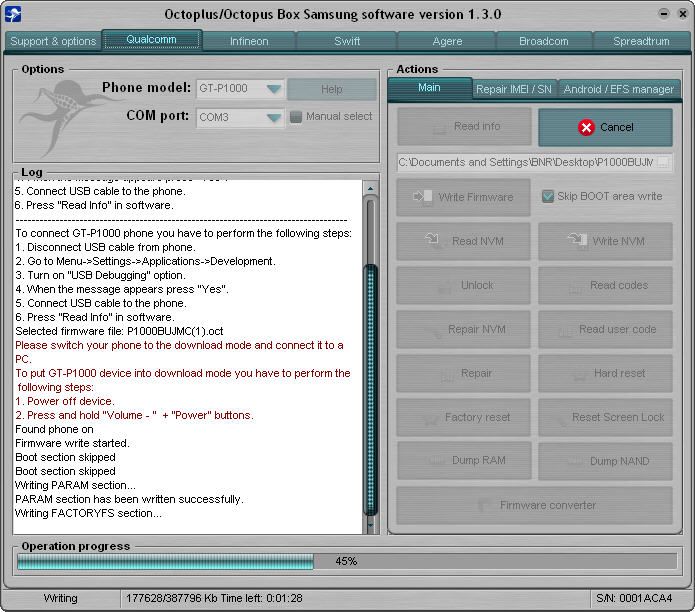This screenshot has width=695, height=612.
Task: Click the Dump RAM button
Action: pyautogui.click(x=464, y=460)
